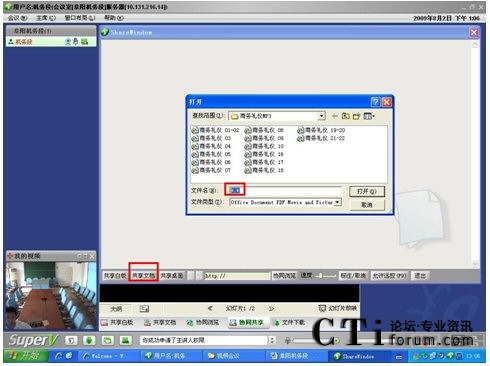Click the 文件名 filename input field
Screen dimensions: 490x366
[x=285, y=190]
